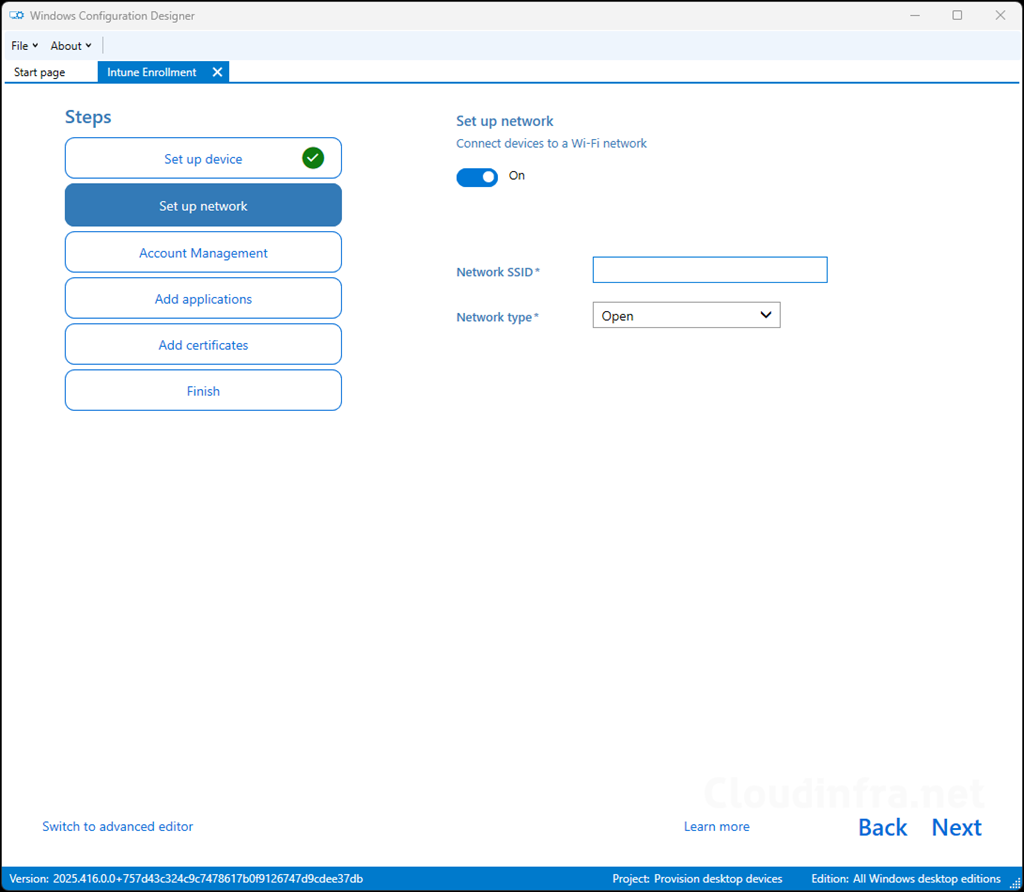Viewport: 1024px width, 892px height.
Task: Open the Add certificates step
Action: (203, 344)
